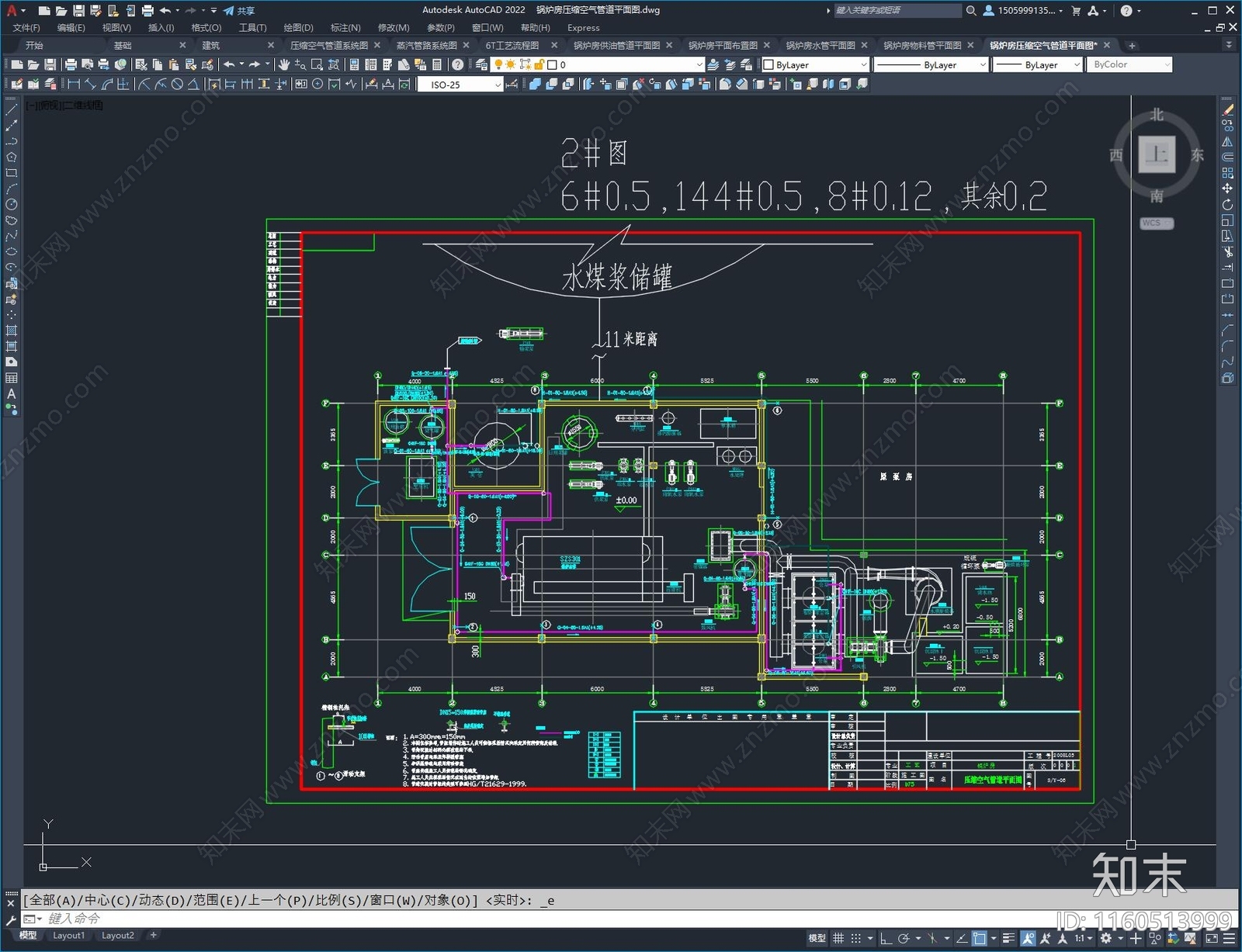Click the Diameter dimension tool icon

[x=177, y=84]
